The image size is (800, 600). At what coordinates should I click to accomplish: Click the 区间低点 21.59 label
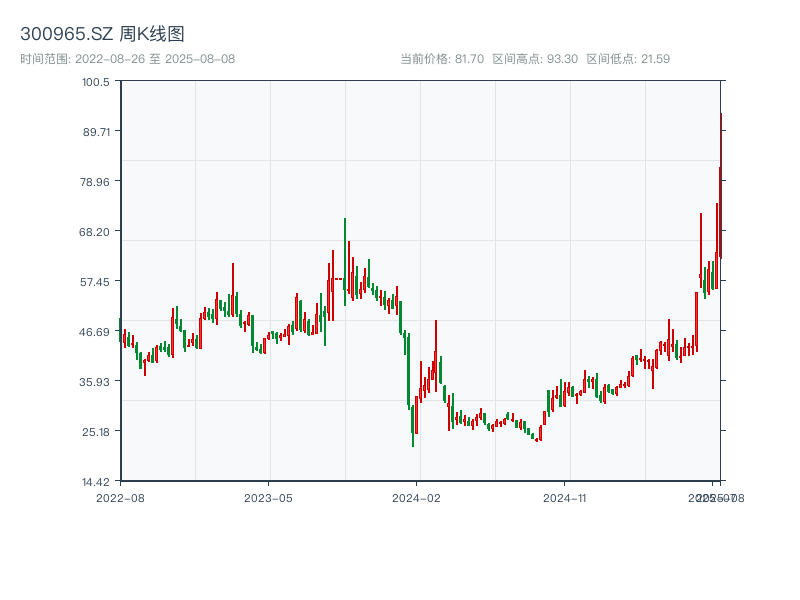click(628, 59)
